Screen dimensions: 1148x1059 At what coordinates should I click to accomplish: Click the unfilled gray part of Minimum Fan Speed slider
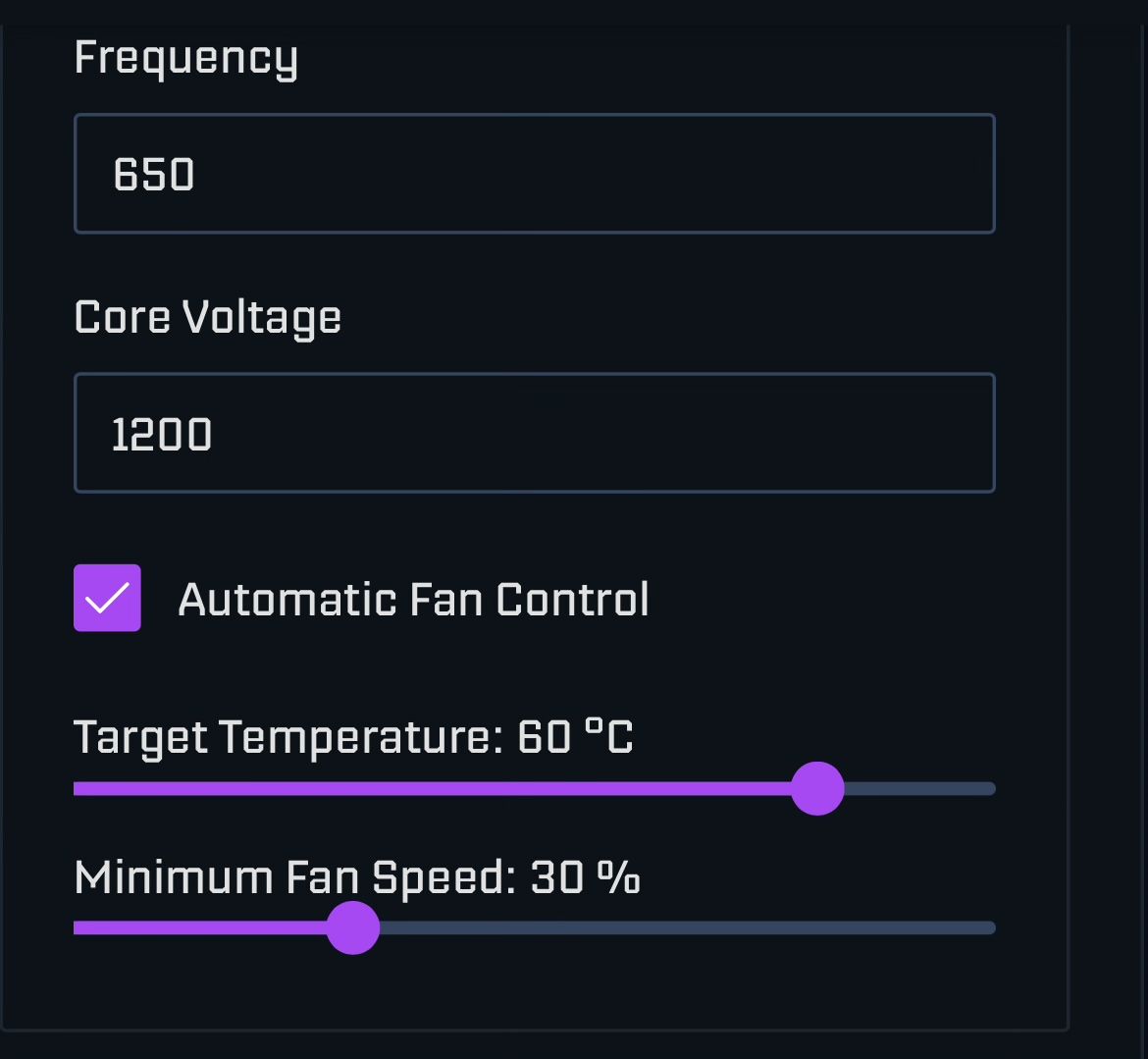click(688, 927)
